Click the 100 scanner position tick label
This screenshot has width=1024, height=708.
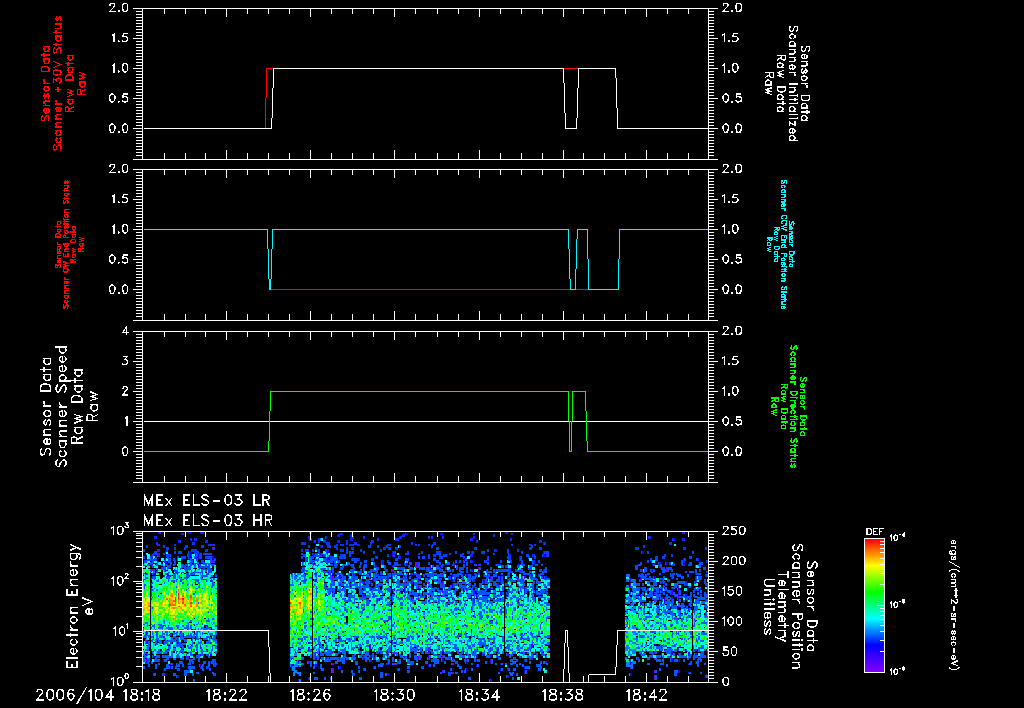coord(732,621)
